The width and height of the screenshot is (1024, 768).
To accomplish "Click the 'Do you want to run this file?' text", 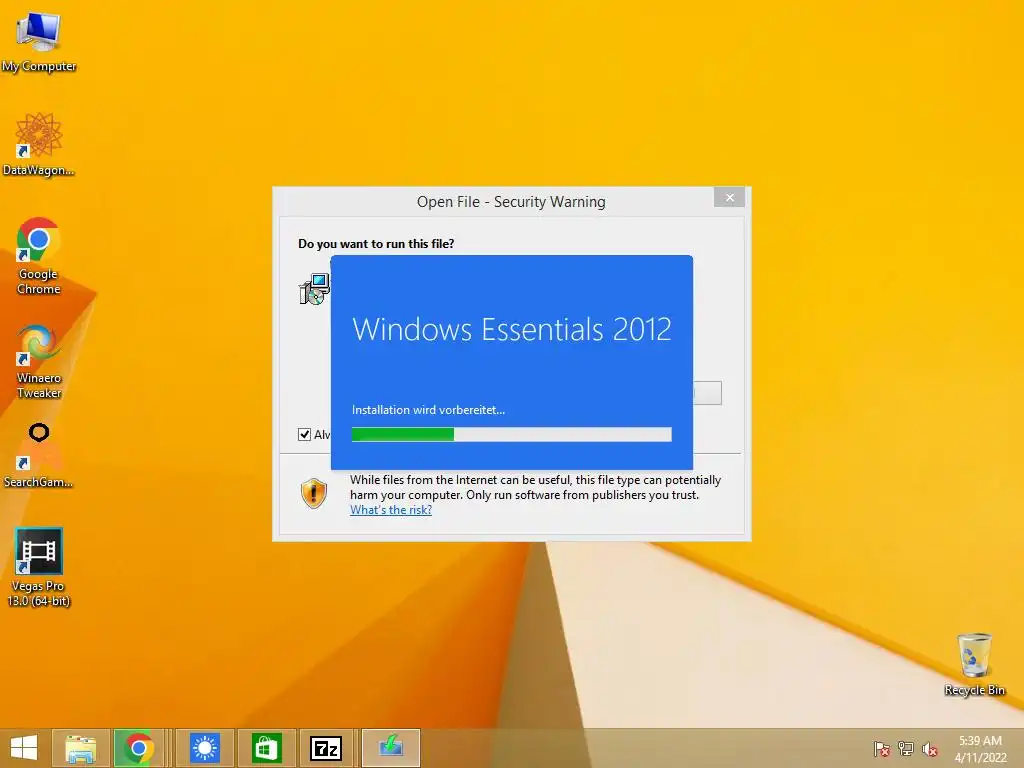I will click(x=376, y=244).
